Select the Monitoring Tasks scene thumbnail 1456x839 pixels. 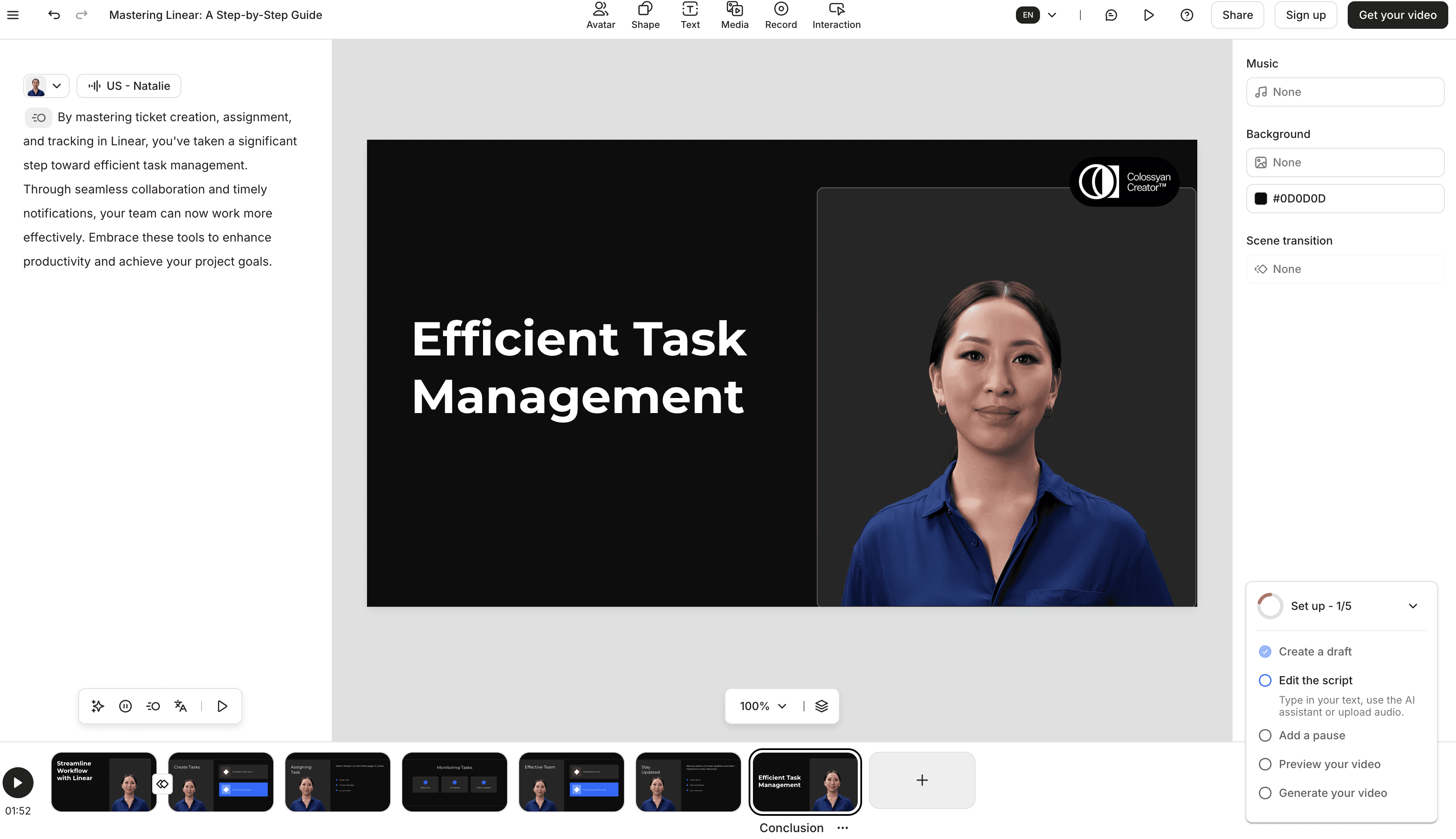[x=455, y=782]
